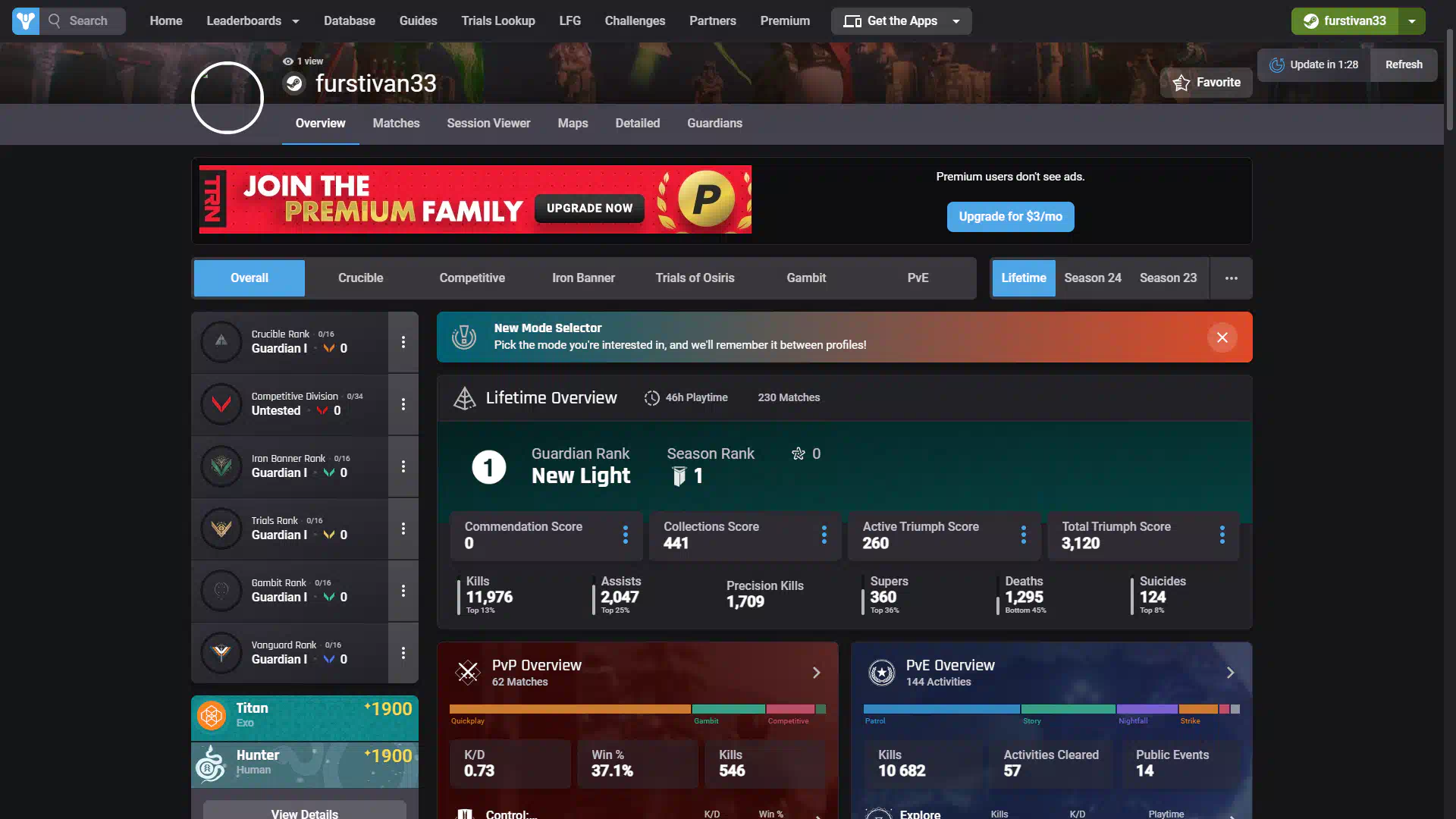The width and height of the screenshot is (1456, 819).
Task: Select the Crucible mode tab
Action: tap(360, 278)
